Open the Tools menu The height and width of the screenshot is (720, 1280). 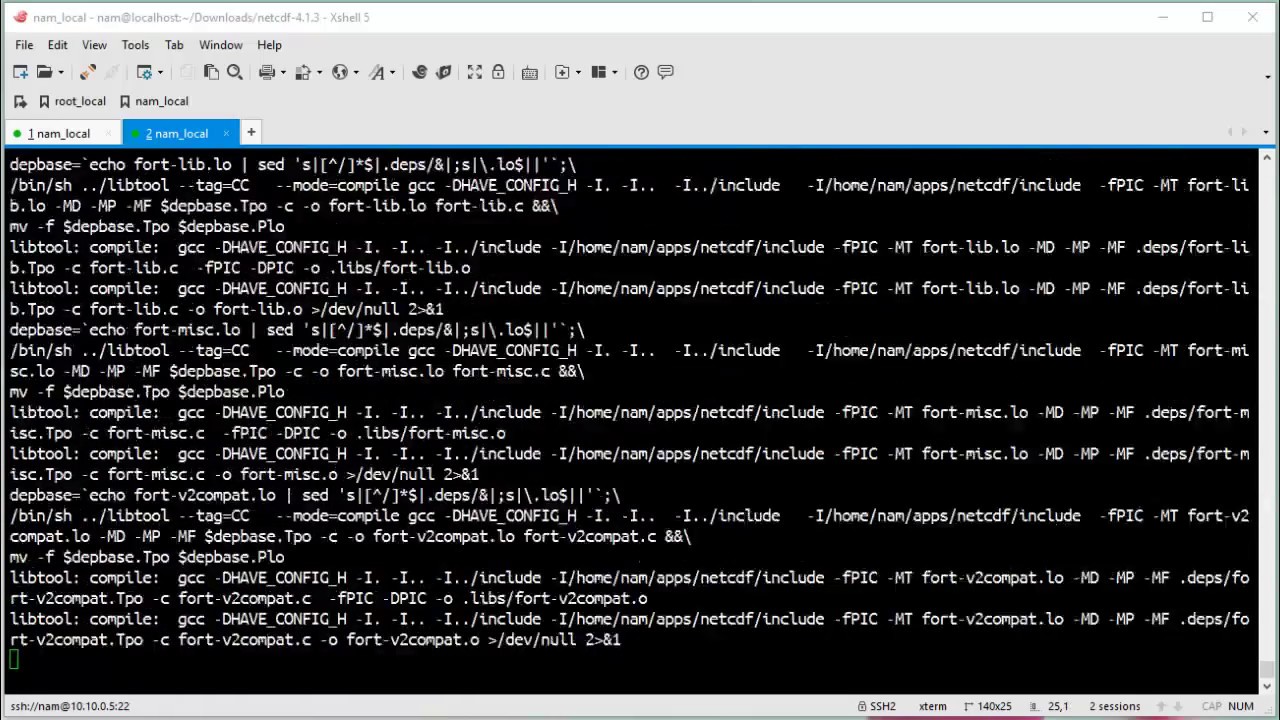(x=135, y=45)
